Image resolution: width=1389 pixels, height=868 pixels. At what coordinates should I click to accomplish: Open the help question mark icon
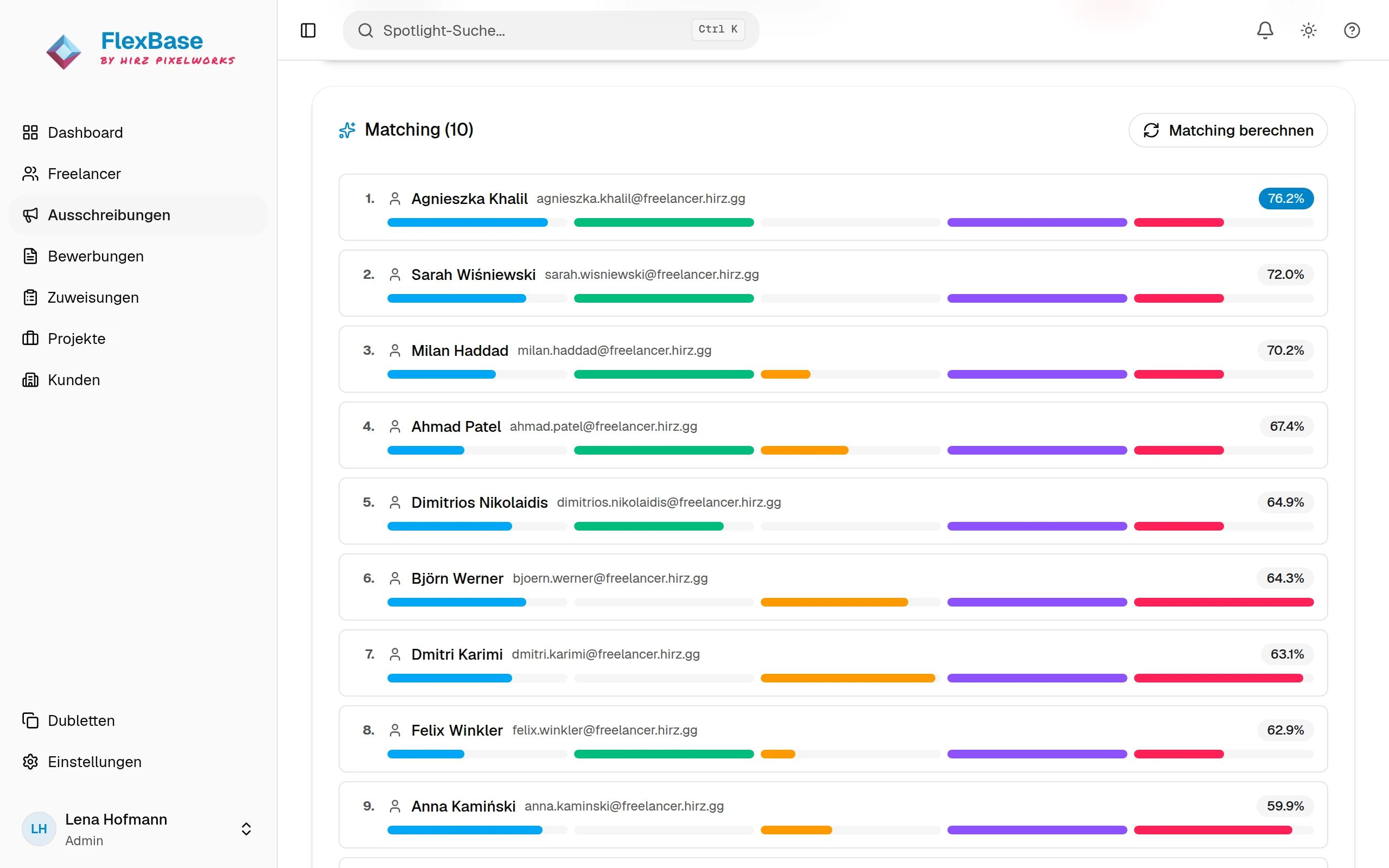point(1352,30)
